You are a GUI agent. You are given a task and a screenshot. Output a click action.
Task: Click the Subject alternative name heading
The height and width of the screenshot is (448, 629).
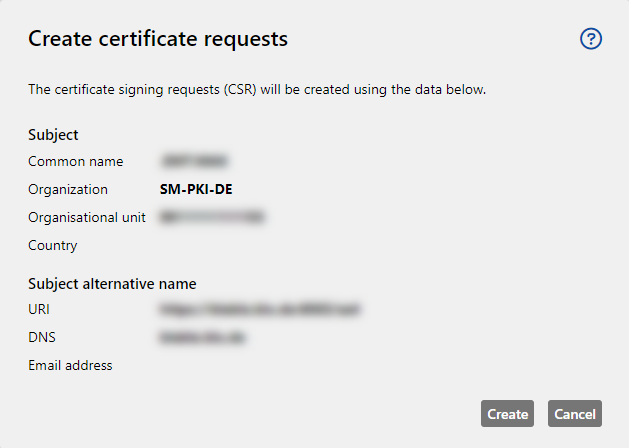(x=112, y=284)
